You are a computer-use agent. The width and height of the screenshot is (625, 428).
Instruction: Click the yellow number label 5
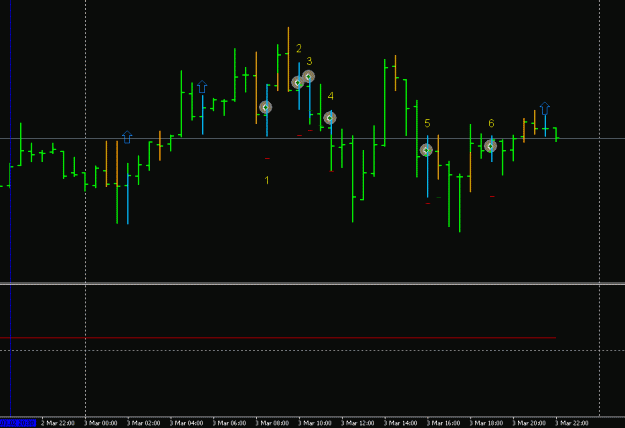(x=427, y=123)
